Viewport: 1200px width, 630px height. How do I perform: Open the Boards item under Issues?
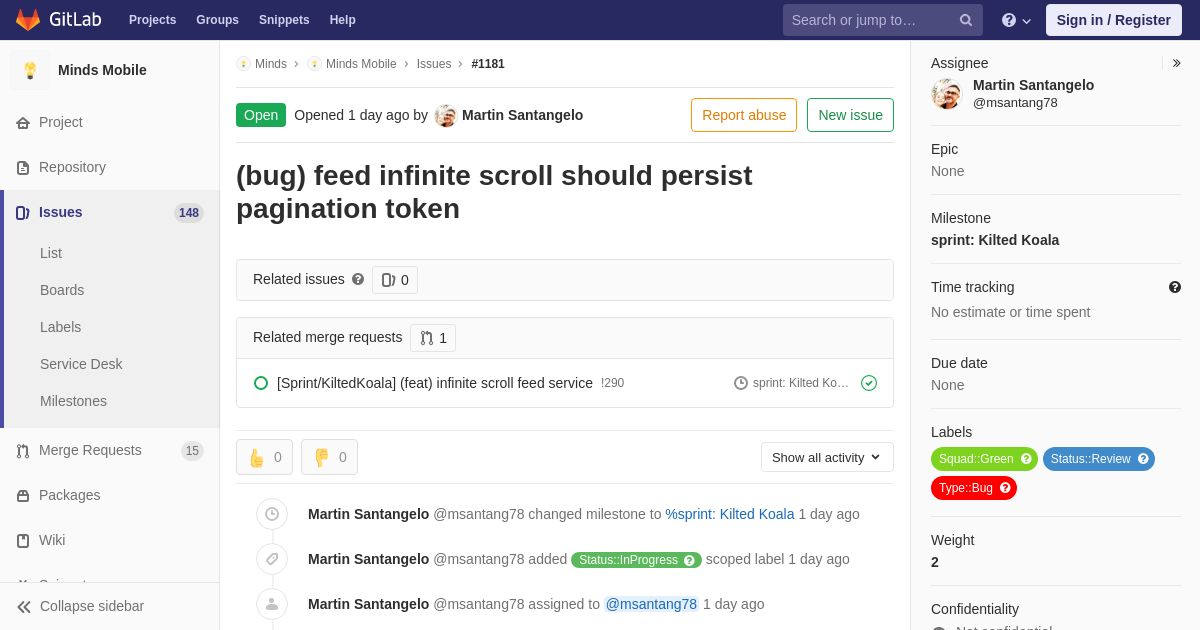click(62, 290)
